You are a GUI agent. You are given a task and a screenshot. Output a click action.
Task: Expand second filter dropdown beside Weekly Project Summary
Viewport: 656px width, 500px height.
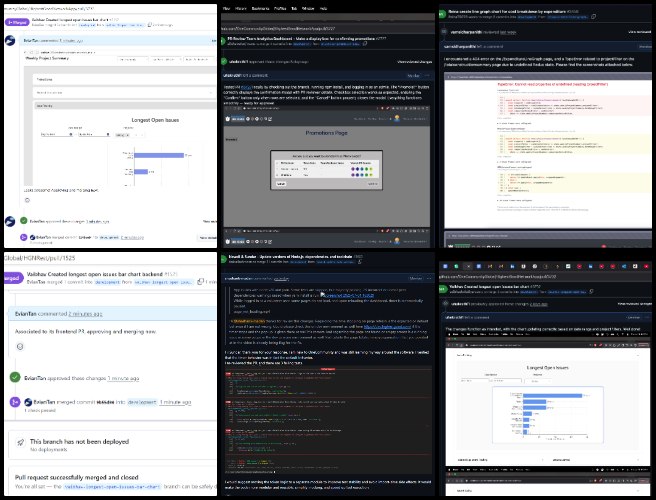166,59
